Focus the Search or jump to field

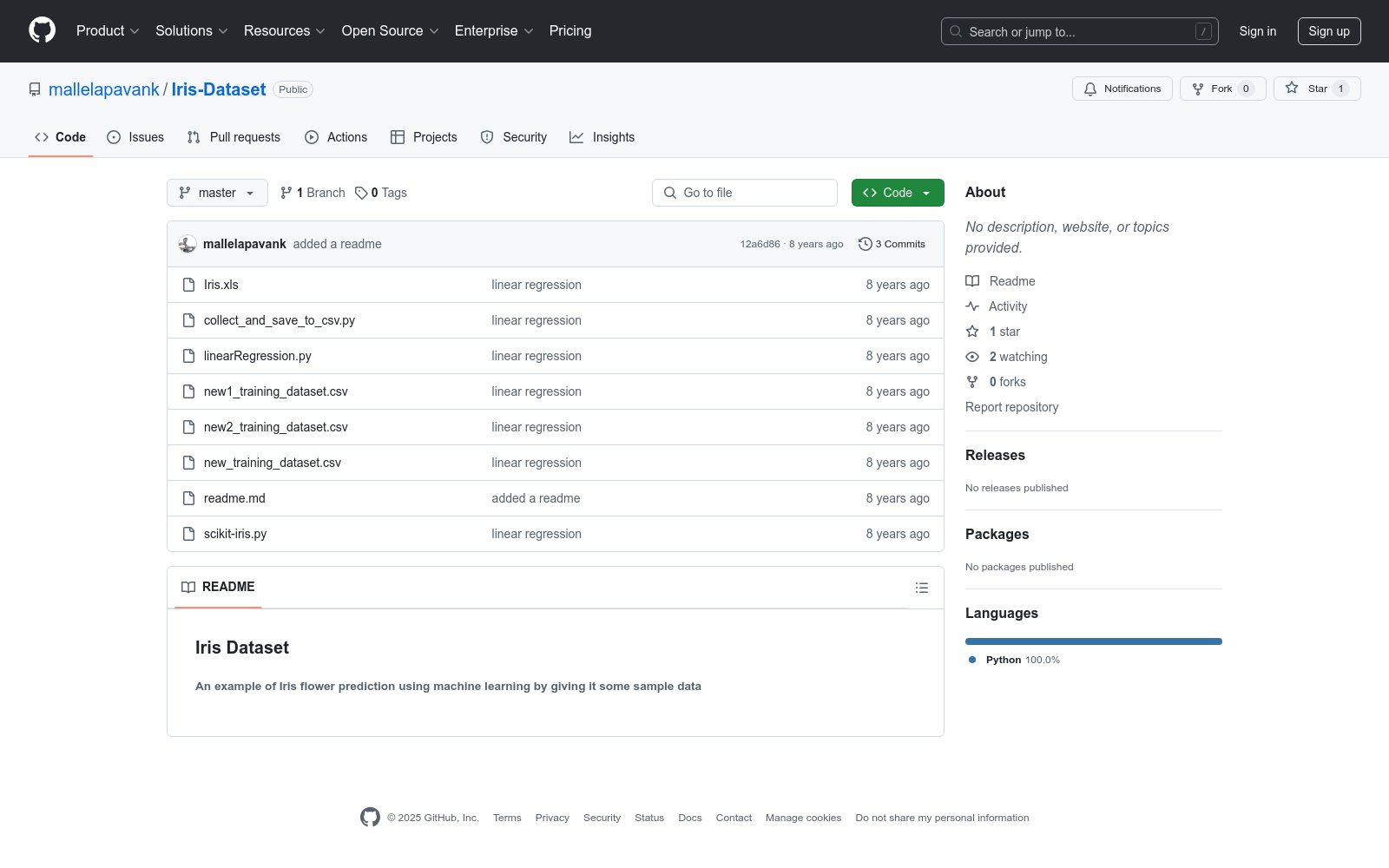click(1079, 31)
